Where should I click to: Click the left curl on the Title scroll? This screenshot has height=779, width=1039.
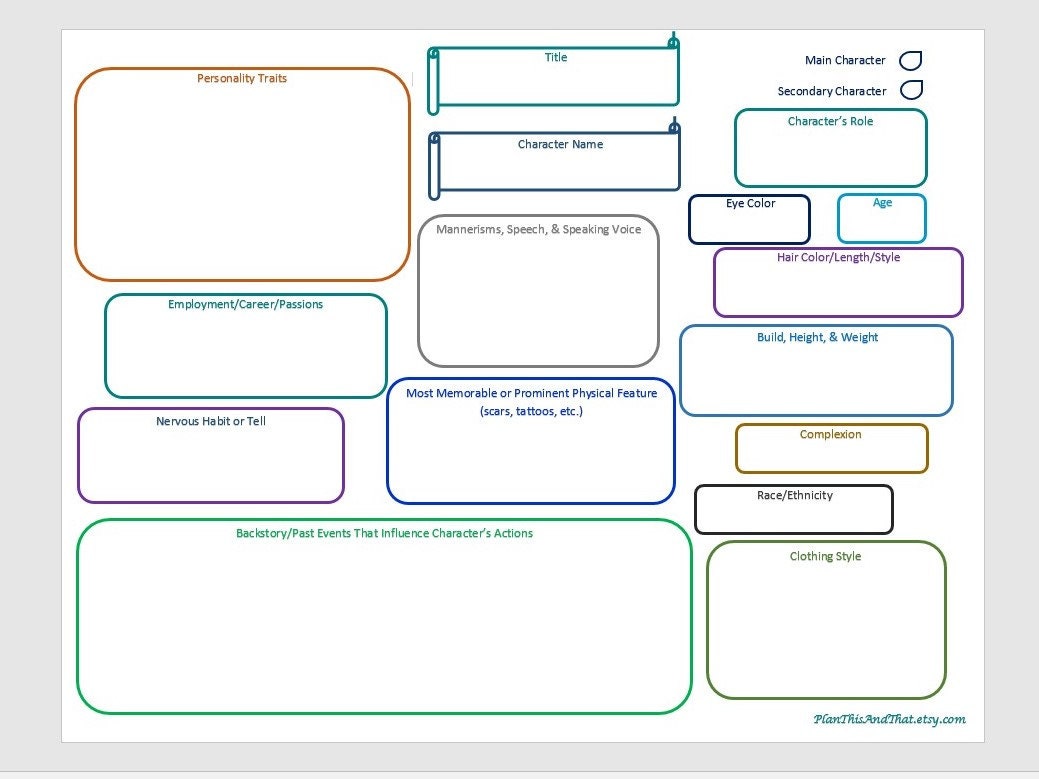(432, 75)
